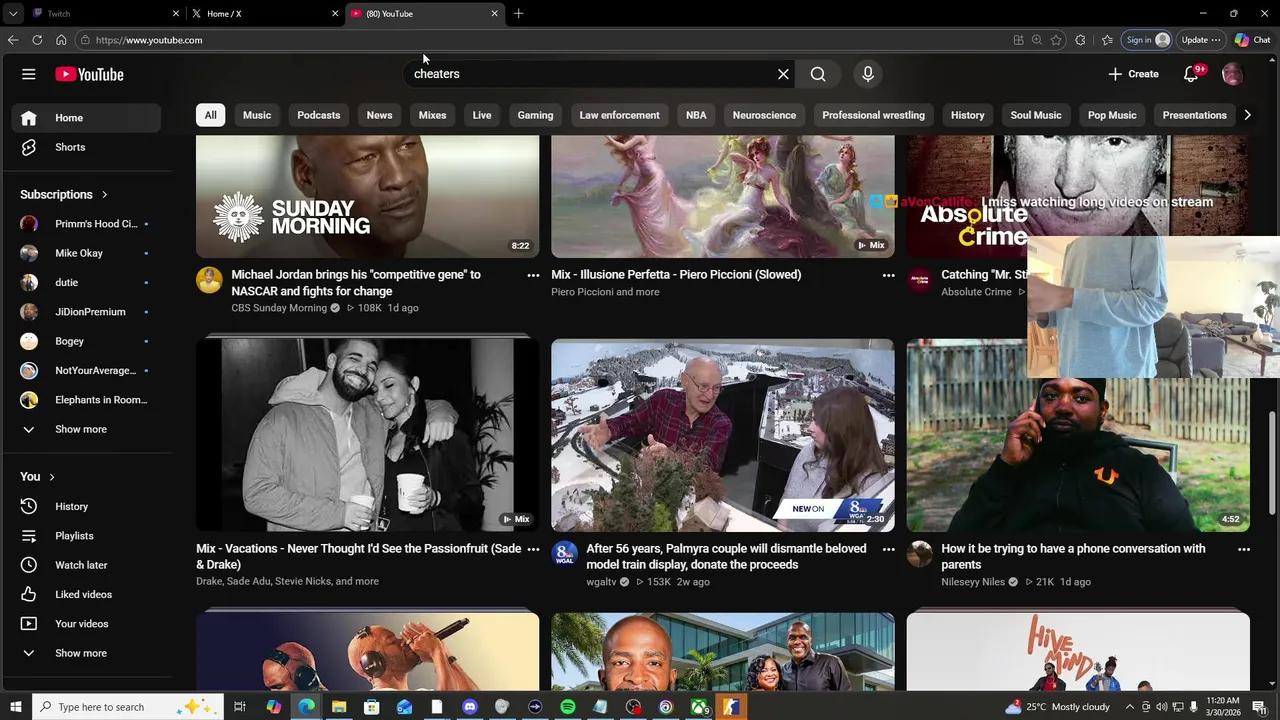Play the Michael Jordan Sunday Morning thumbnail
The height and width of the screenshot is (720, 1280).
(367, 196)
